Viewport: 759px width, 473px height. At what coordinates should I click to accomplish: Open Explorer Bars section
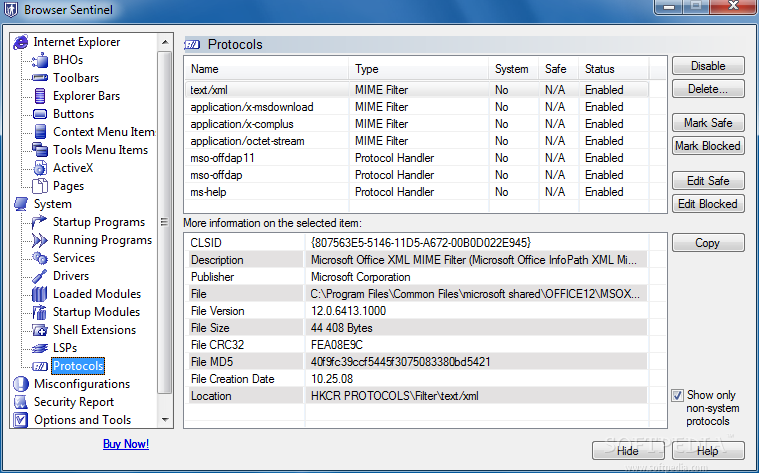86,96
